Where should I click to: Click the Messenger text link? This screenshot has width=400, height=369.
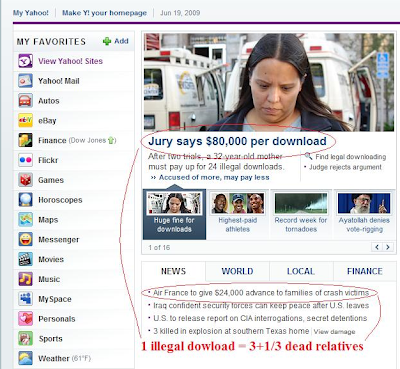59,240
